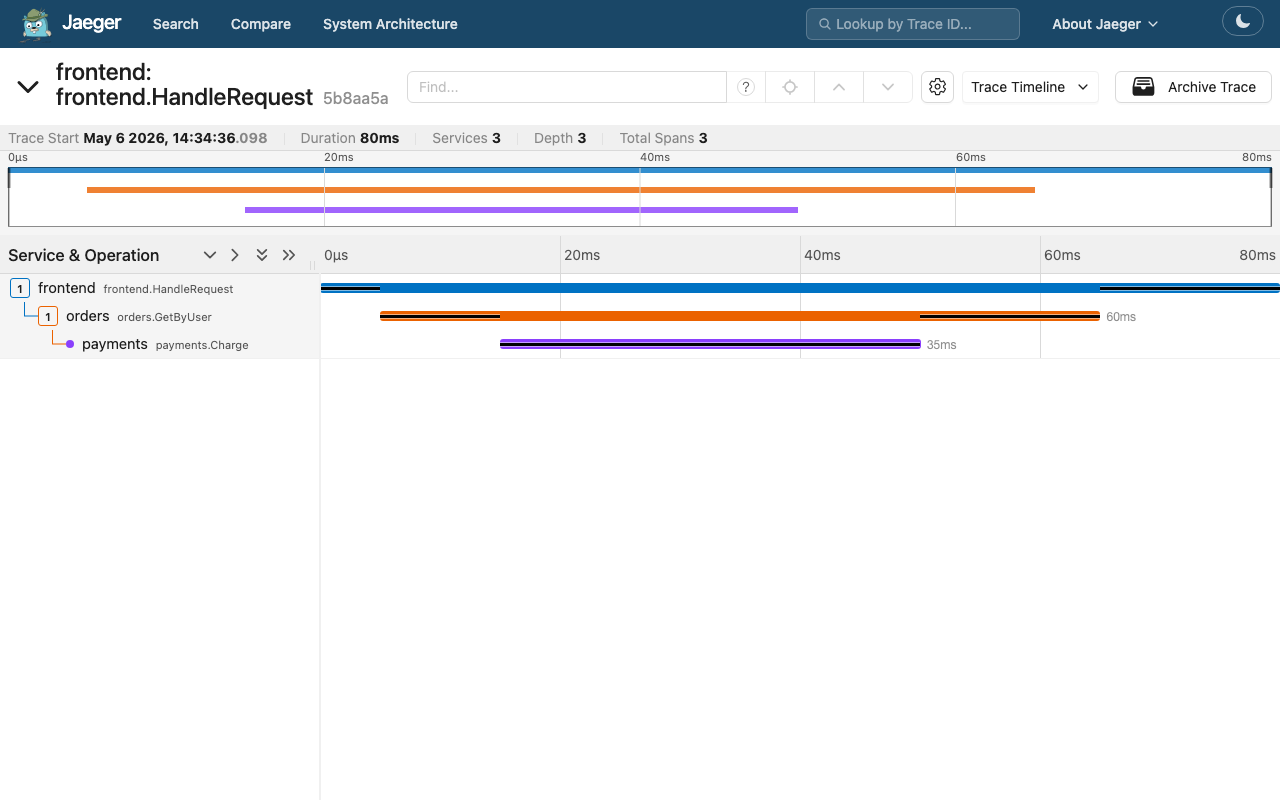1280x800 pixels.
Task: Open System Architecture page
Action: 390,24
